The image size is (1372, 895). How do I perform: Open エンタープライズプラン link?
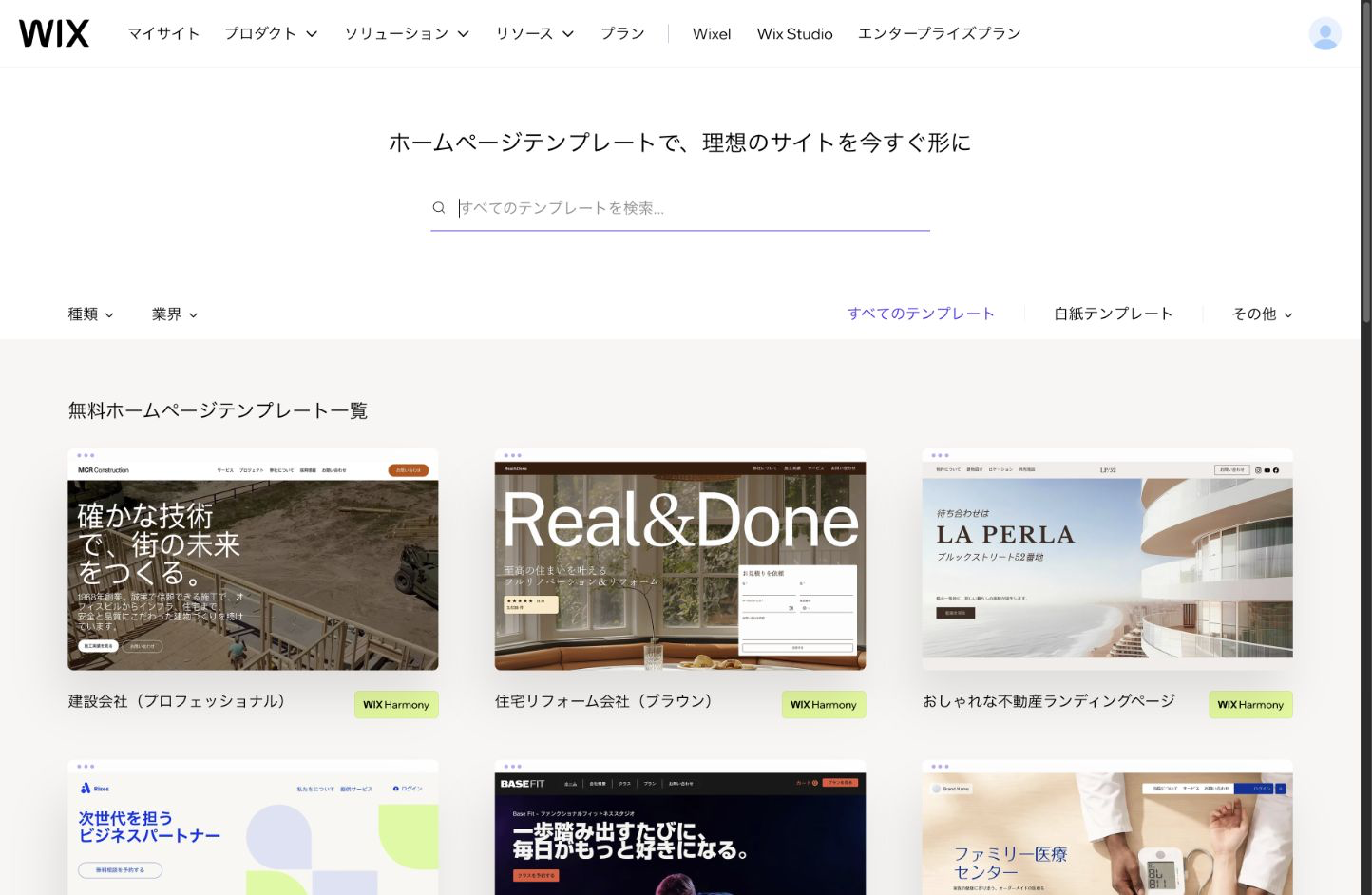click(939, 33)
